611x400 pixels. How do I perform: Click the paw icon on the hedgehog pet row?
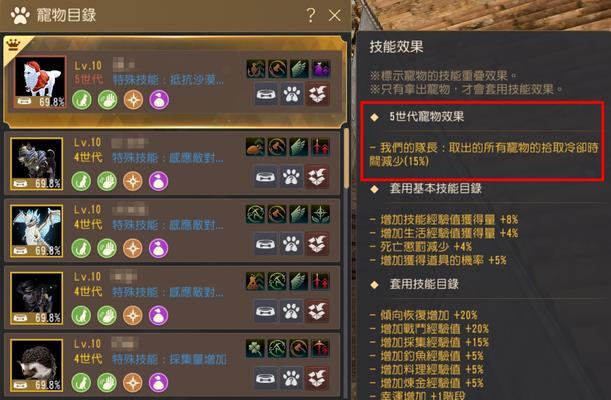point(291,379)
